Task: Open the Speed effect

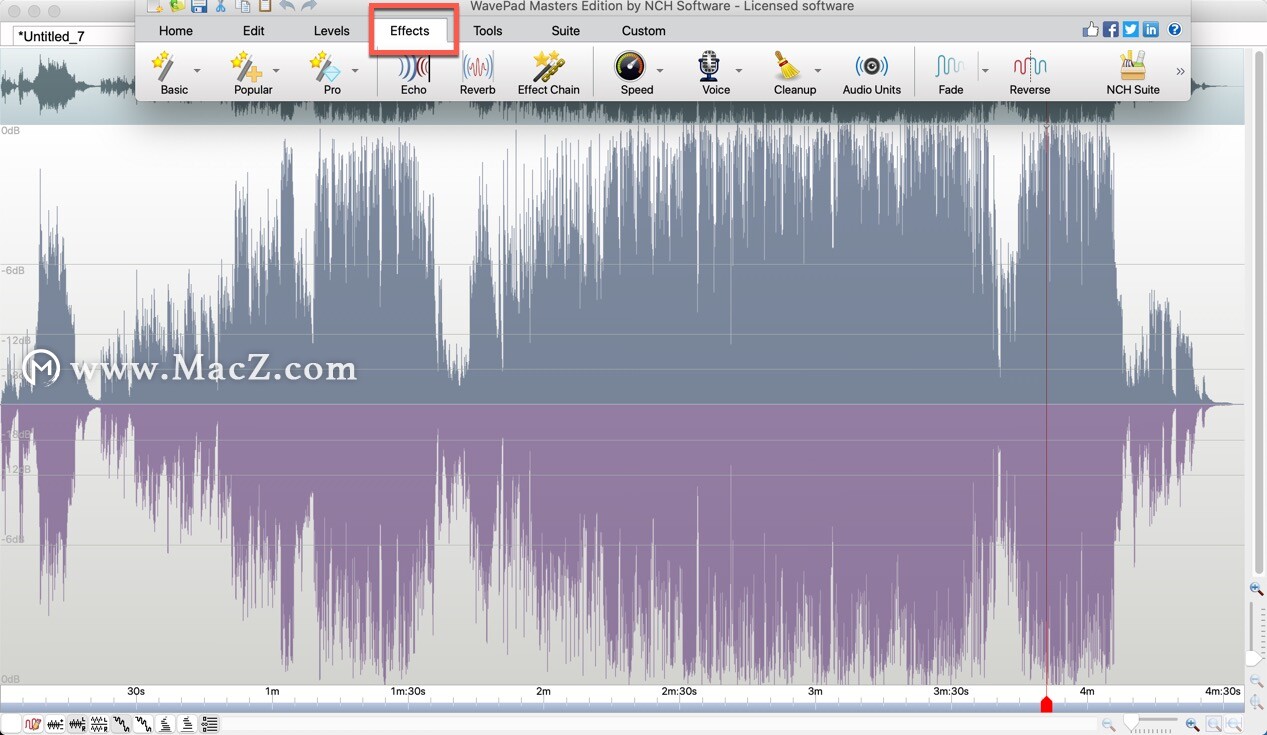Action: (636, 74)
